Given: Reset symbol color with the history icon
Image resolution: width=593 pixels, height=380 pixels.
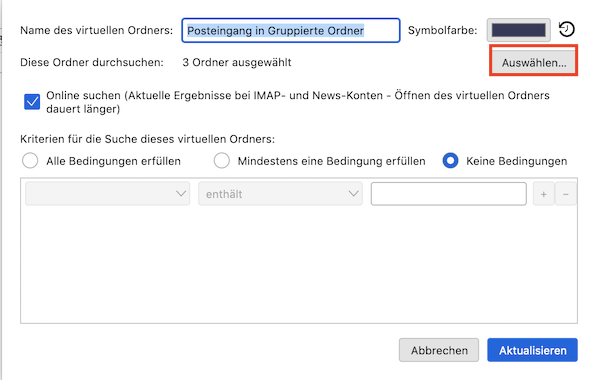Looking at the screenshot, I should click(566, 29).
